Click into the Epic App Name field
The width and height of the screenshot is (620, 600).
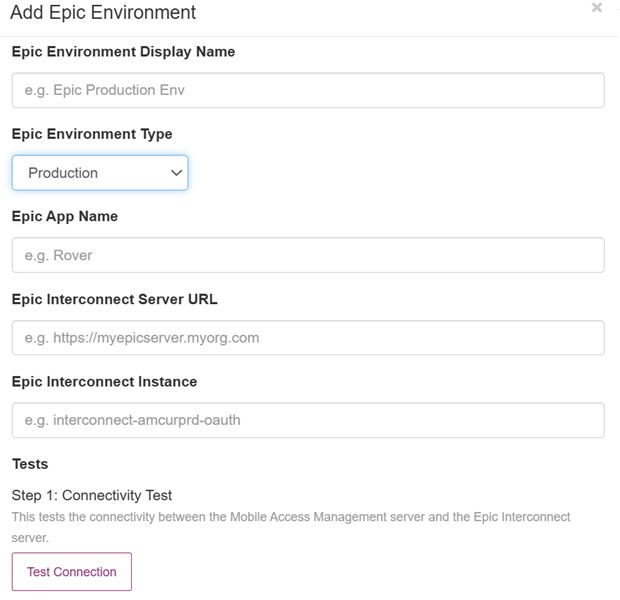click(x=308, y=255)
